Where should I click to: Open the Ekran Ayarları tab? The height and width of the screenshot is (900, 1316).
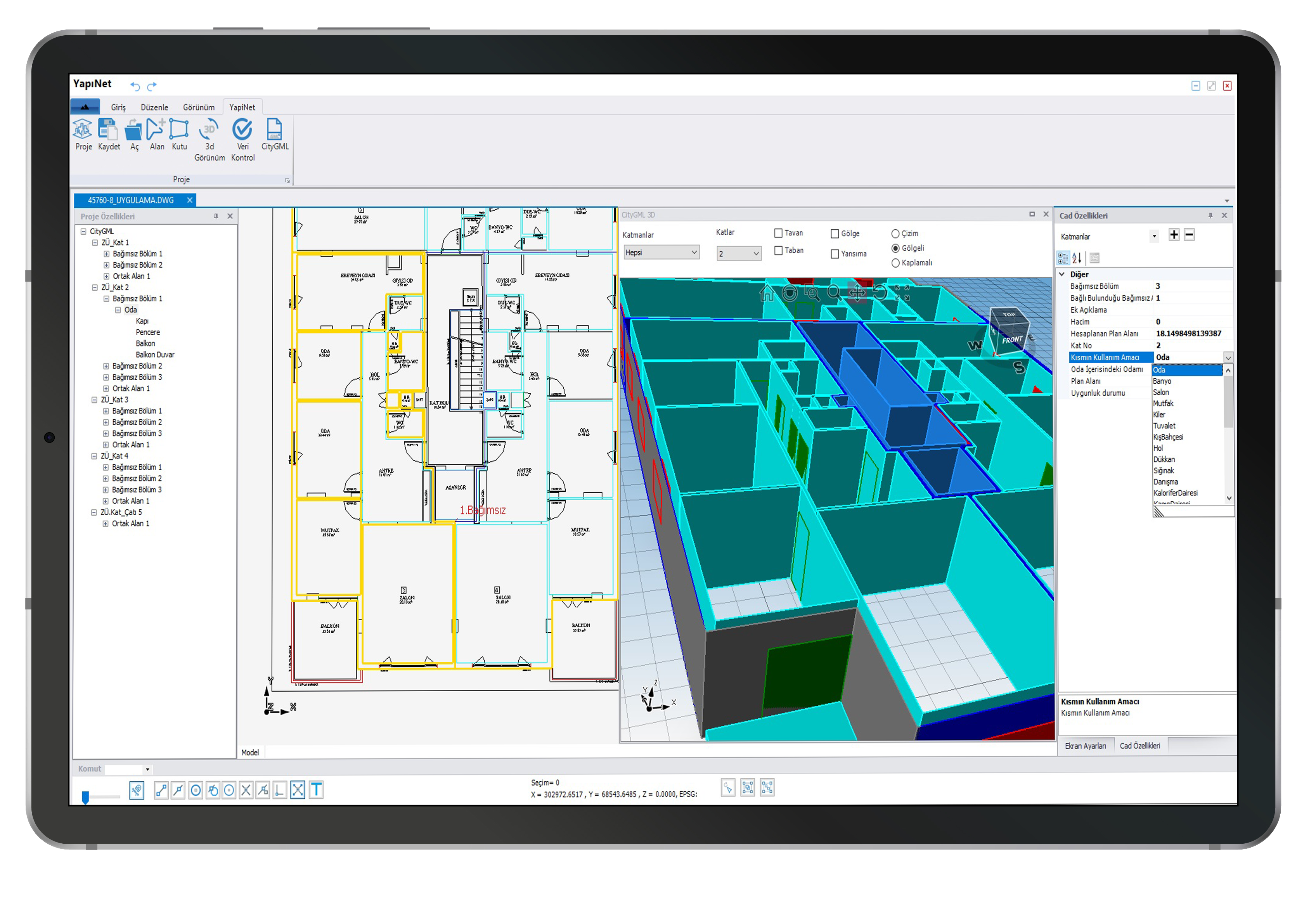click(1085, 747)
